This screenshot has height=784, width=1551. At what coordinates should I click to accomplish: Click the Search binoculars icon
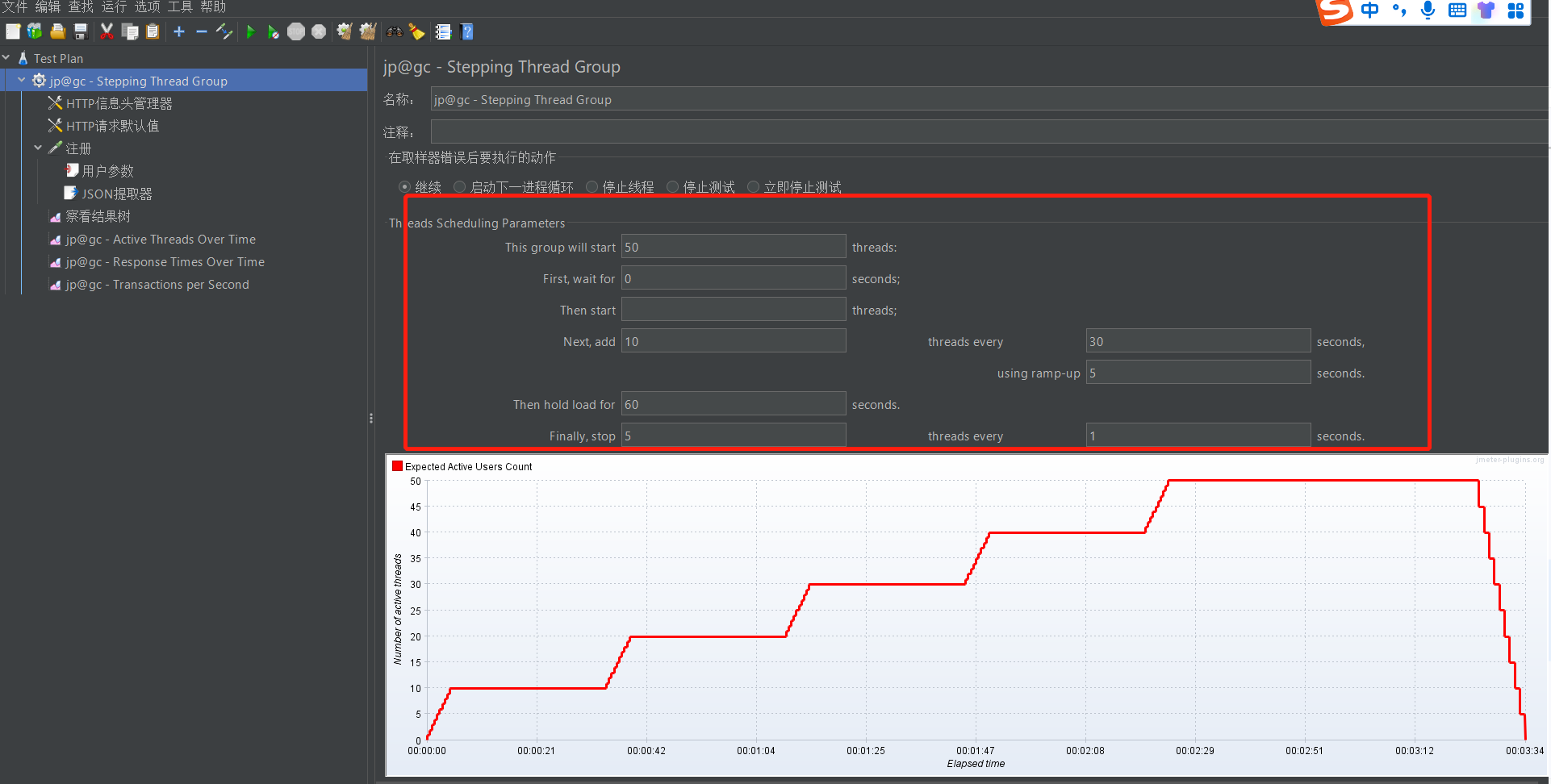pos(395,31)
